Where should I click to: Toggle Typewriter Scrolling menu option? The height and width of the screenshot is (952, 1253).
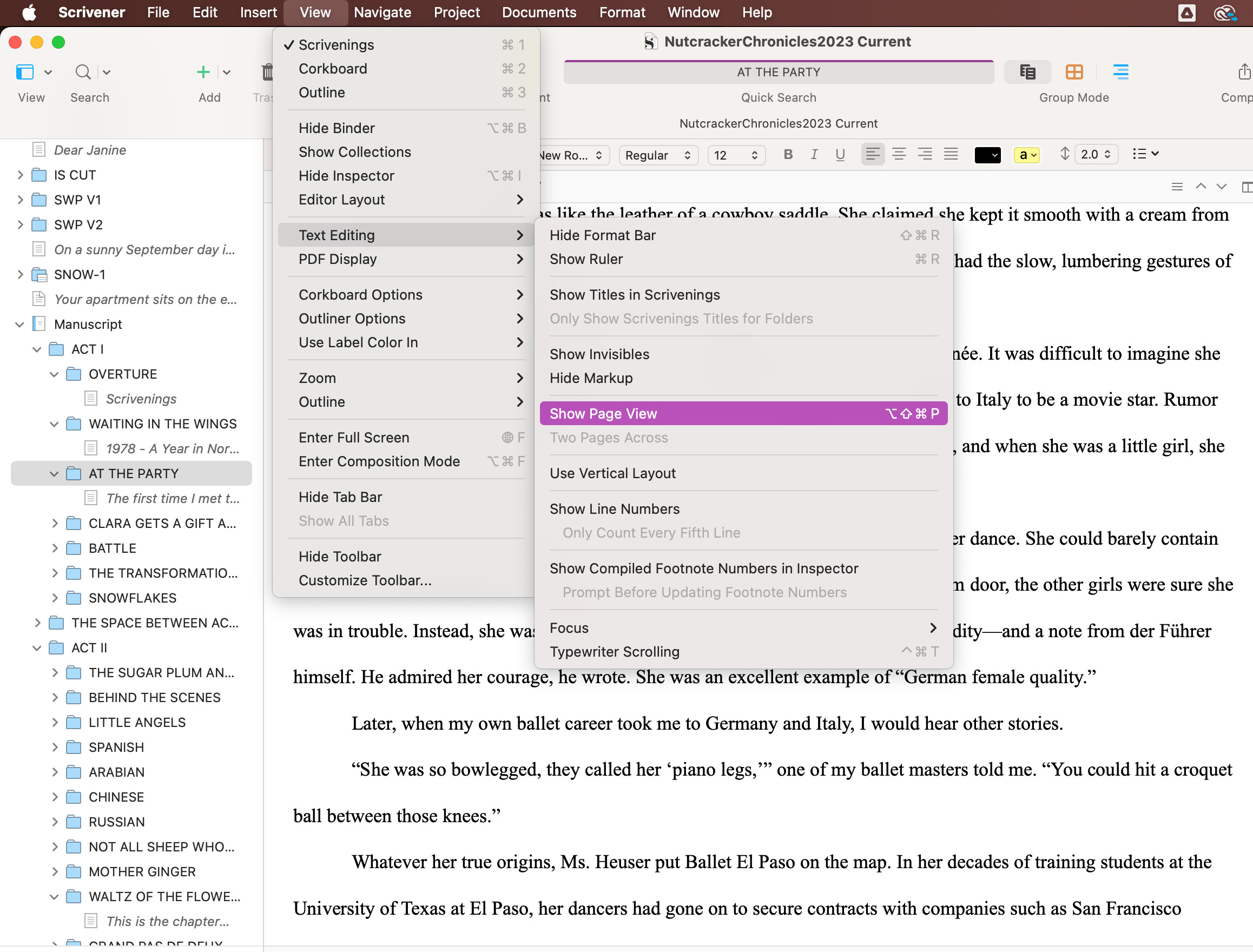tap(614, 652)
